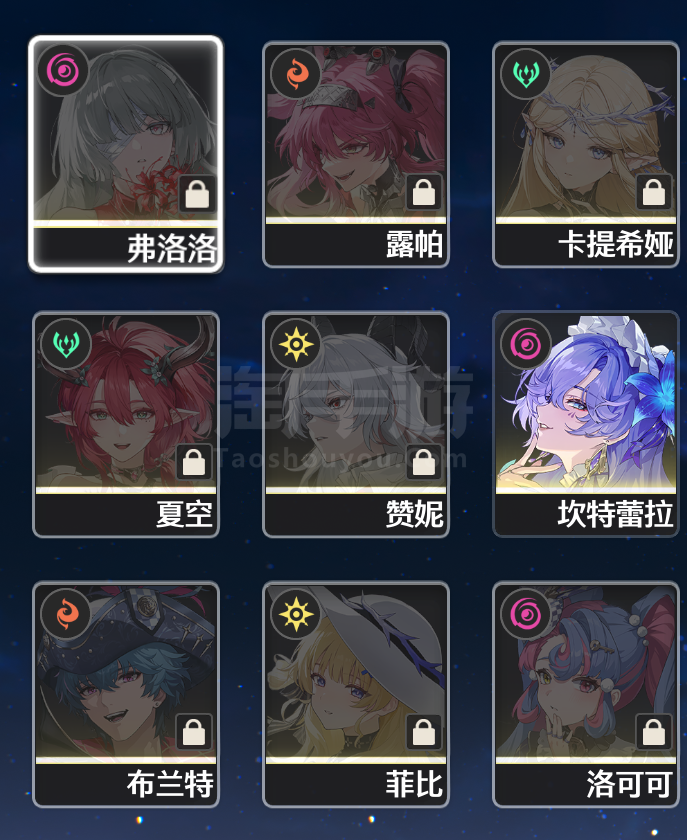Click the lock icon on 洛可可's card
This screenshot has width=687, height=840.
coord(654,732)
